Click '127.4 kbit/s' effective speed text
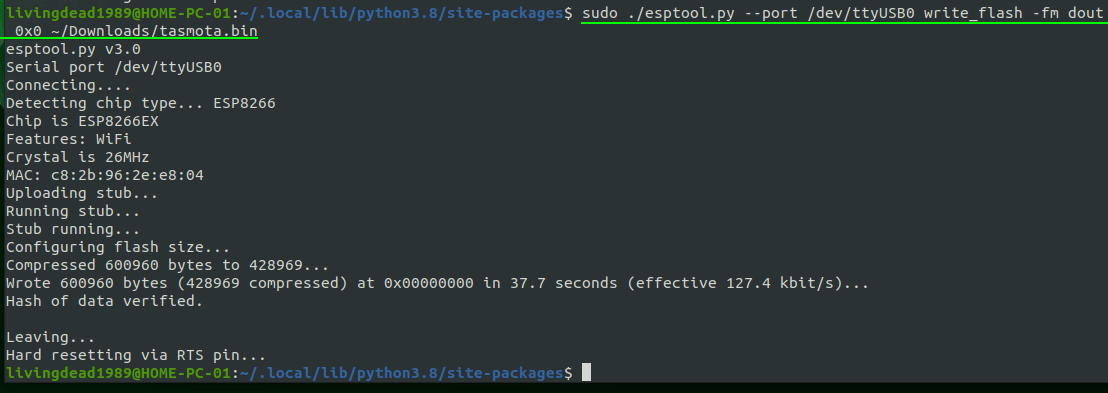This screenshot has width=1108, height=393. point(781,283)
